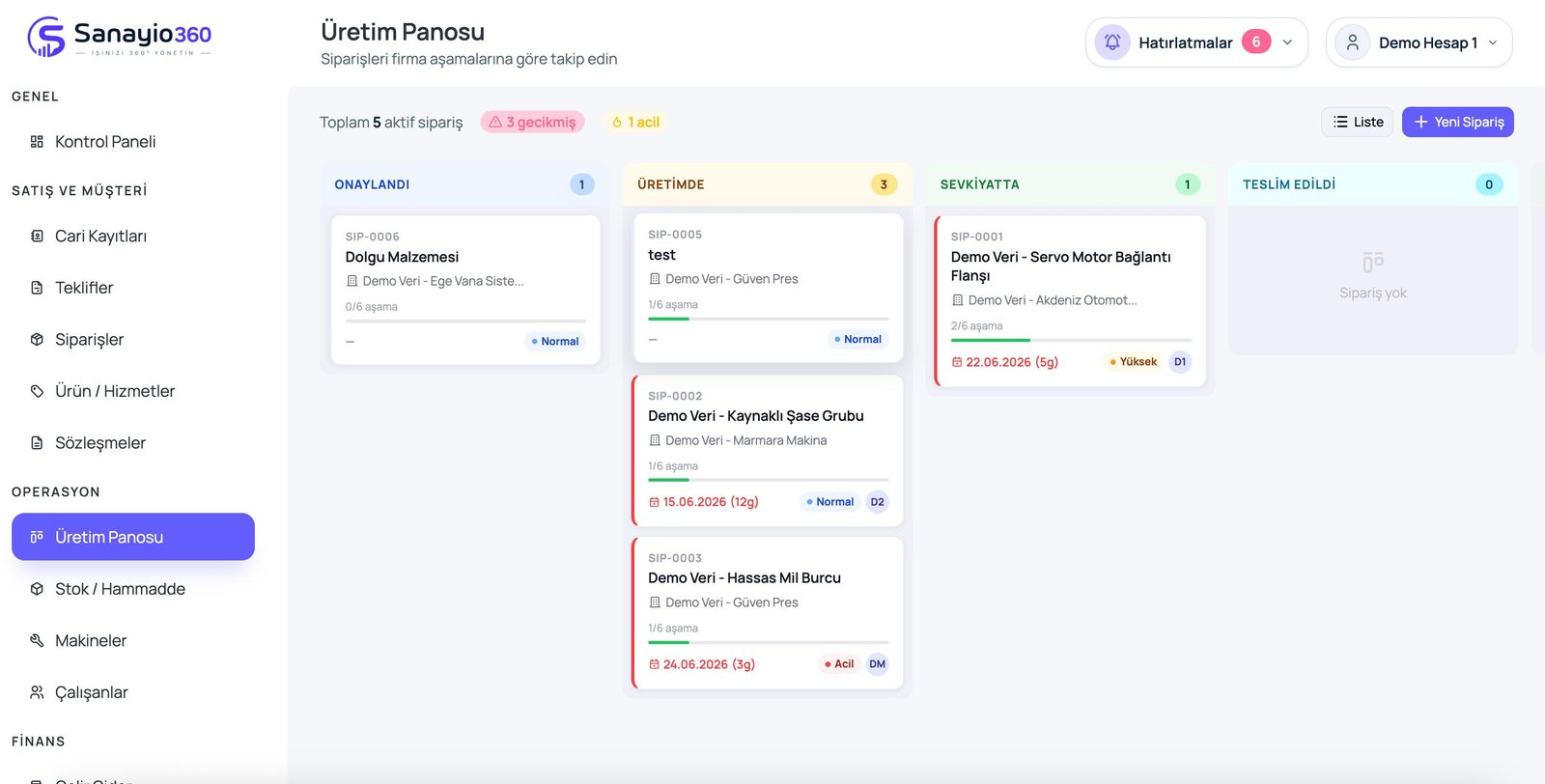
Task: Click the building icon beside Marmara Makina
Action: point(655,440)
